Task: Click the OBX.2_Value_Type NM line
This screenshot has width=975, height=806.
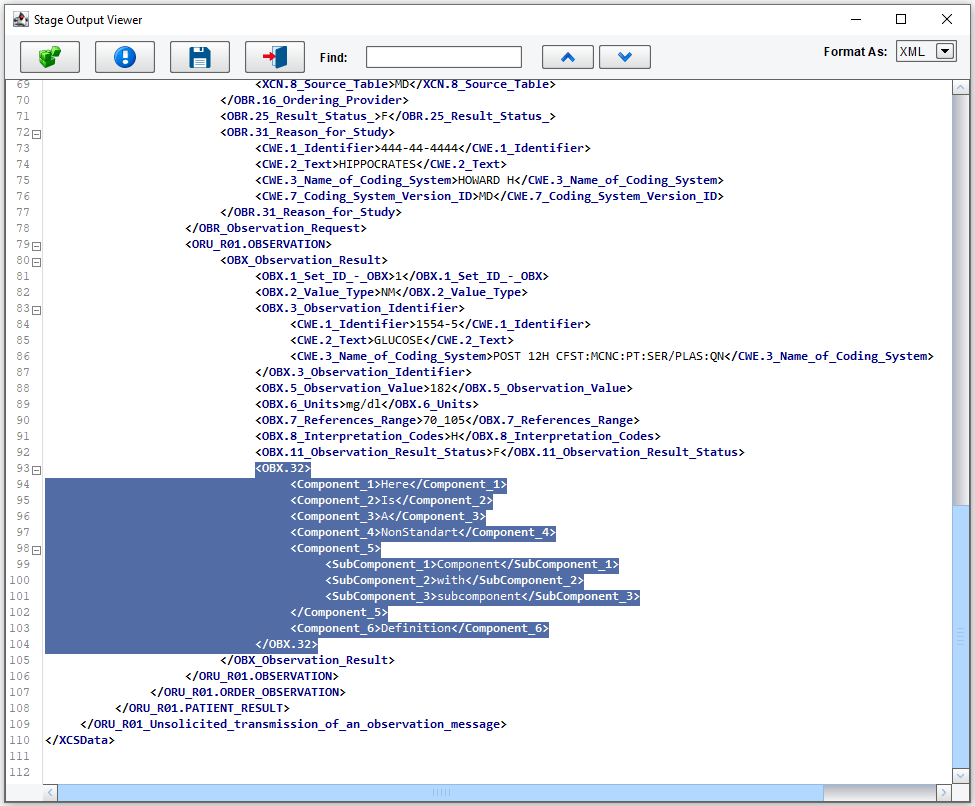Action: (391, 292)
